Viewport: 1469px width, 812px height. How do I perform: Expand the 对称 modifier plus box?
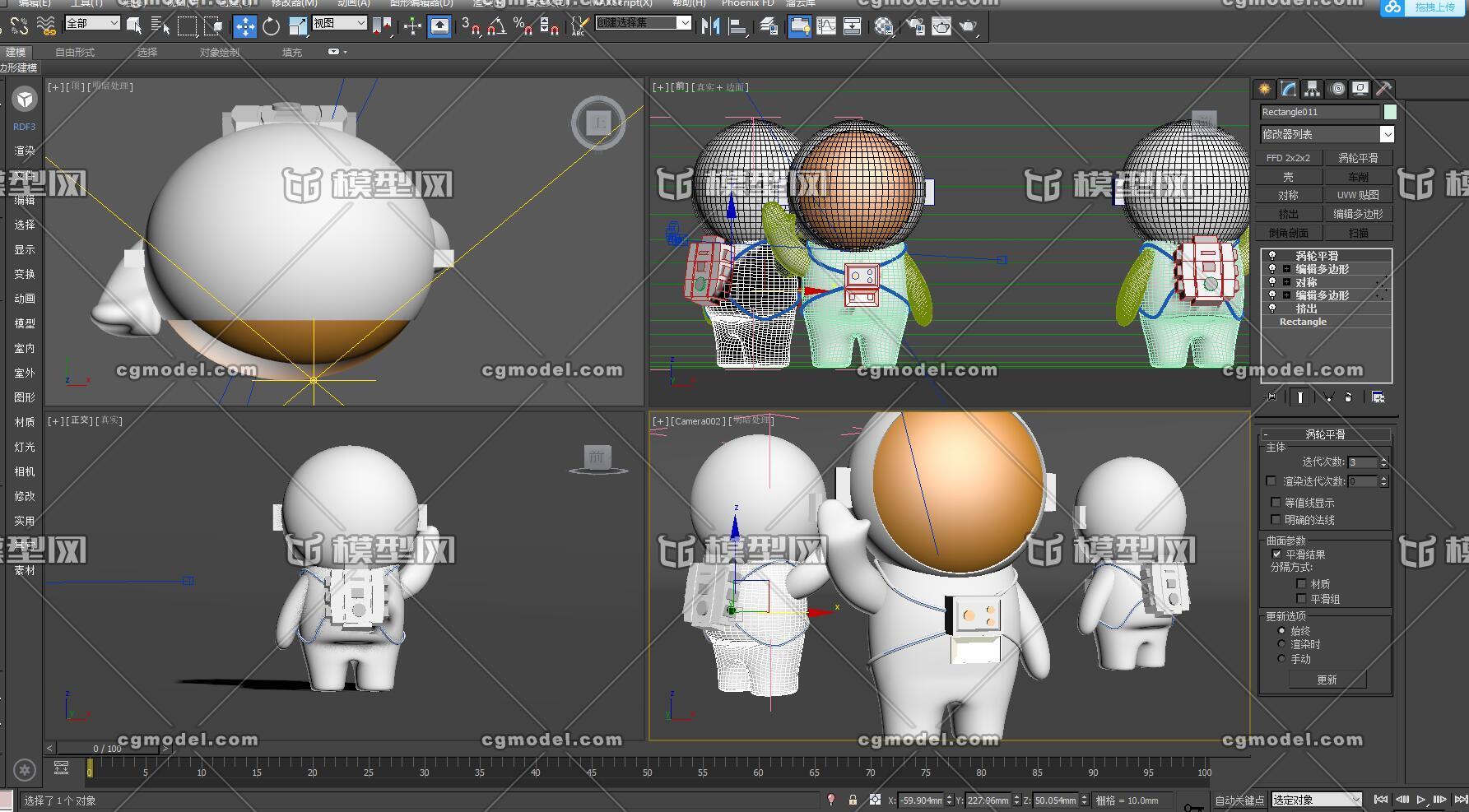1286,282
